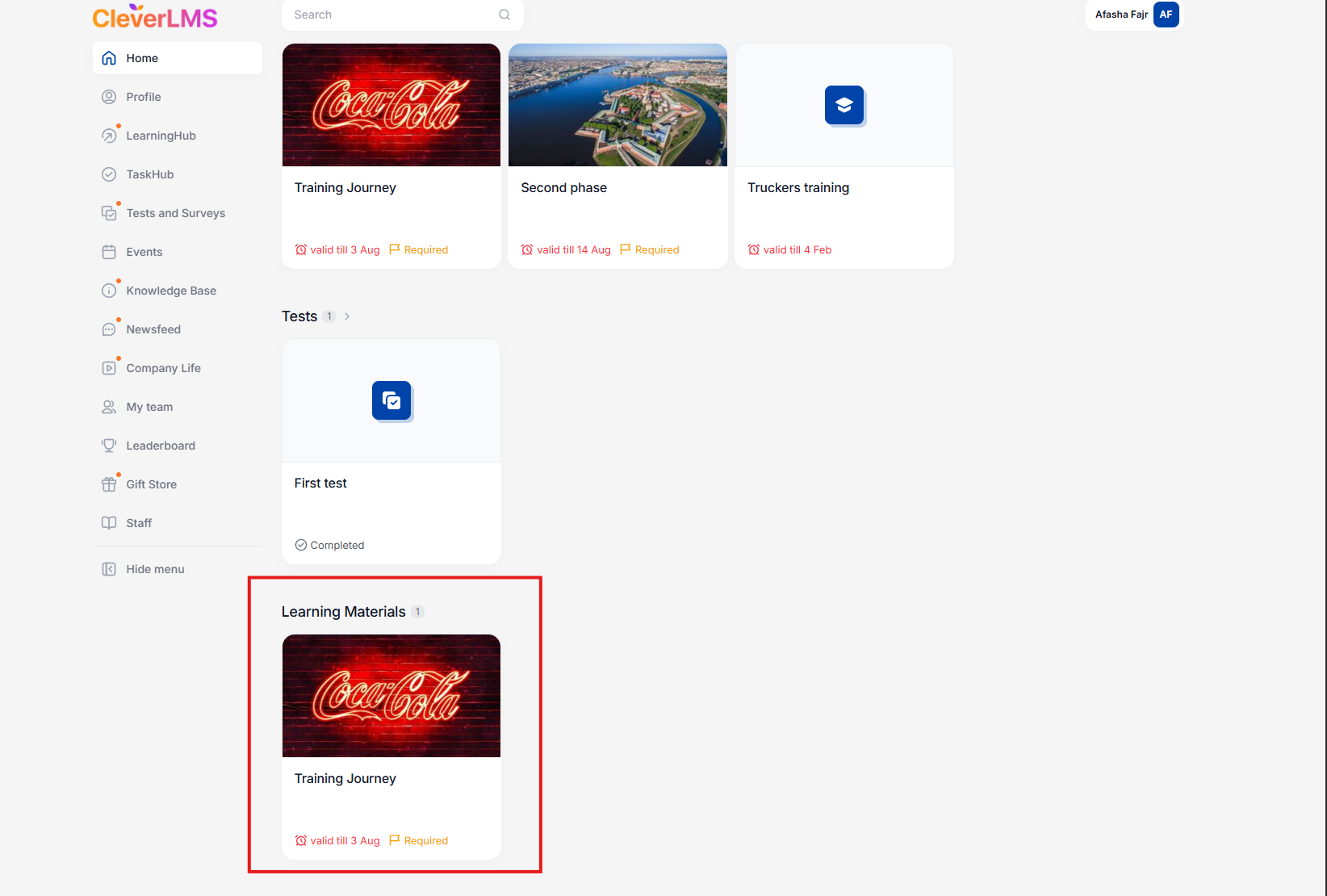Click the alarm clock icon on Second phase card
The width and height of the screenshot is (1327, 896).
tap(527, 249)
